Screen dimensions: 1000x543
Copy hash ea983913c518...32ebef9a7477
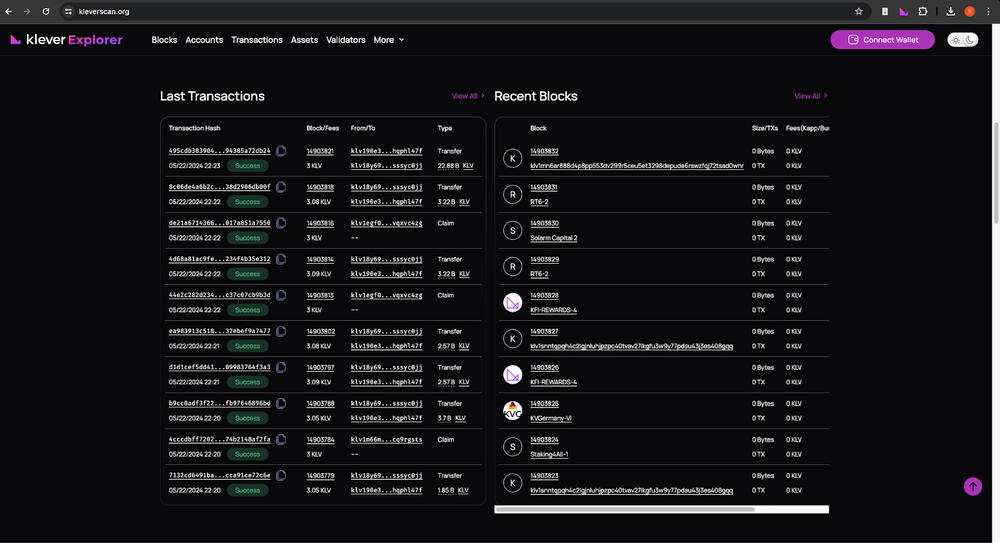tap(281, 331)
